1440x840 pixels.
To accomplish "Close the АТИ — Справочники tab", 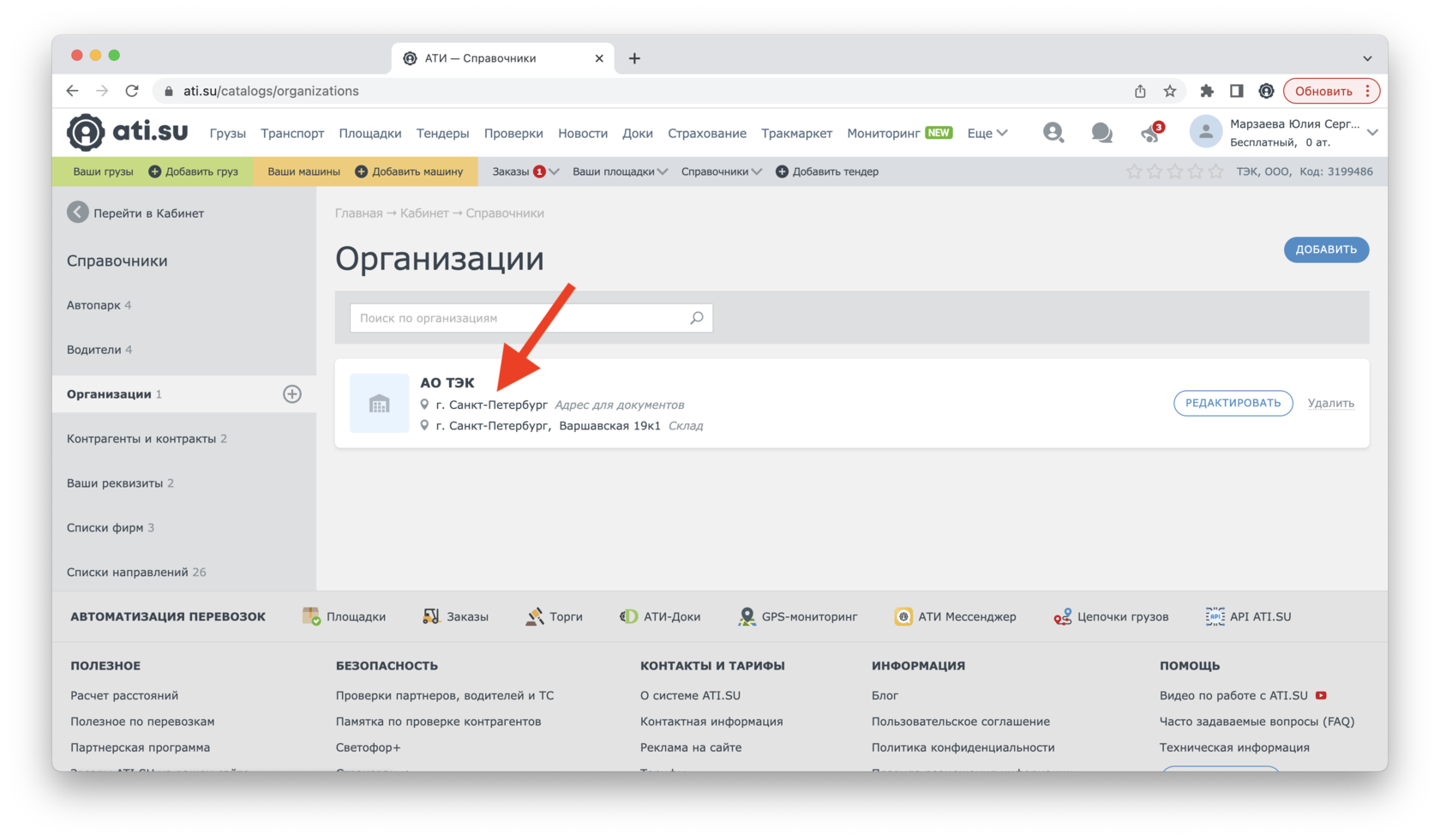I will coord(599,58).
